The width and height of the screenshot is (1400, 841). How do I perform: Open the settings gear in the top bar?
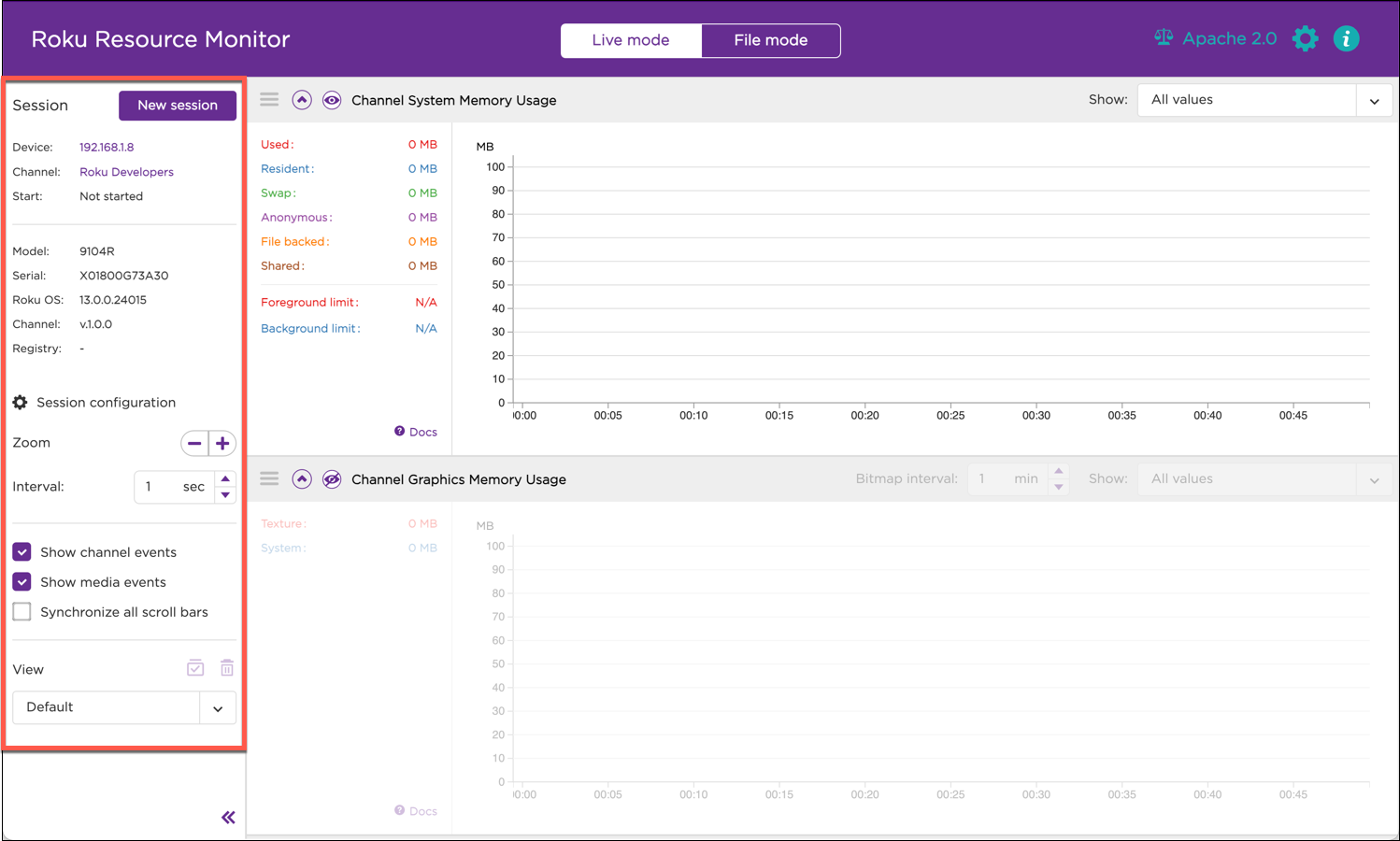pos(1305,39)
